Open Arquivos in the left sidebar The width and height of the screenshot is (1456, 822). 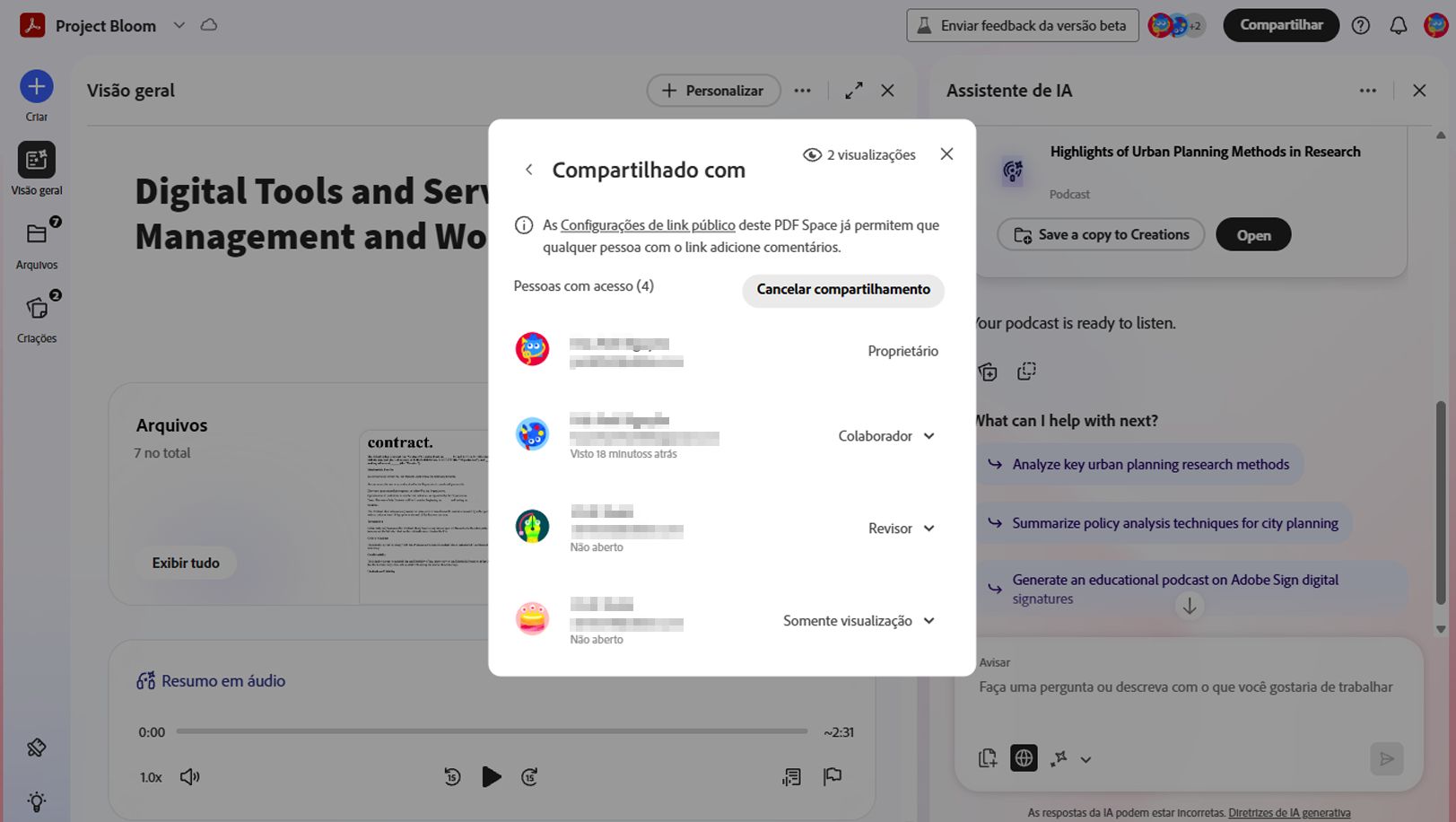[37, 244]
